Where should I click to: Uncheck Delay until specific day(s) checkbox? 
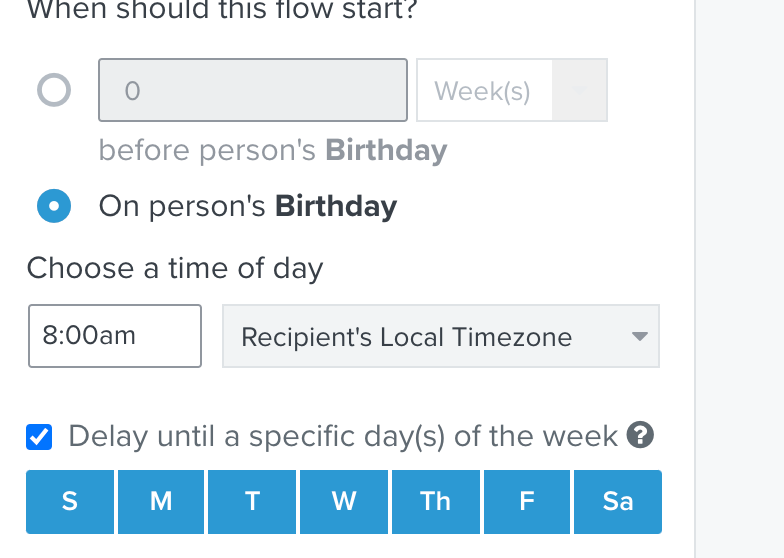(39, 437)
